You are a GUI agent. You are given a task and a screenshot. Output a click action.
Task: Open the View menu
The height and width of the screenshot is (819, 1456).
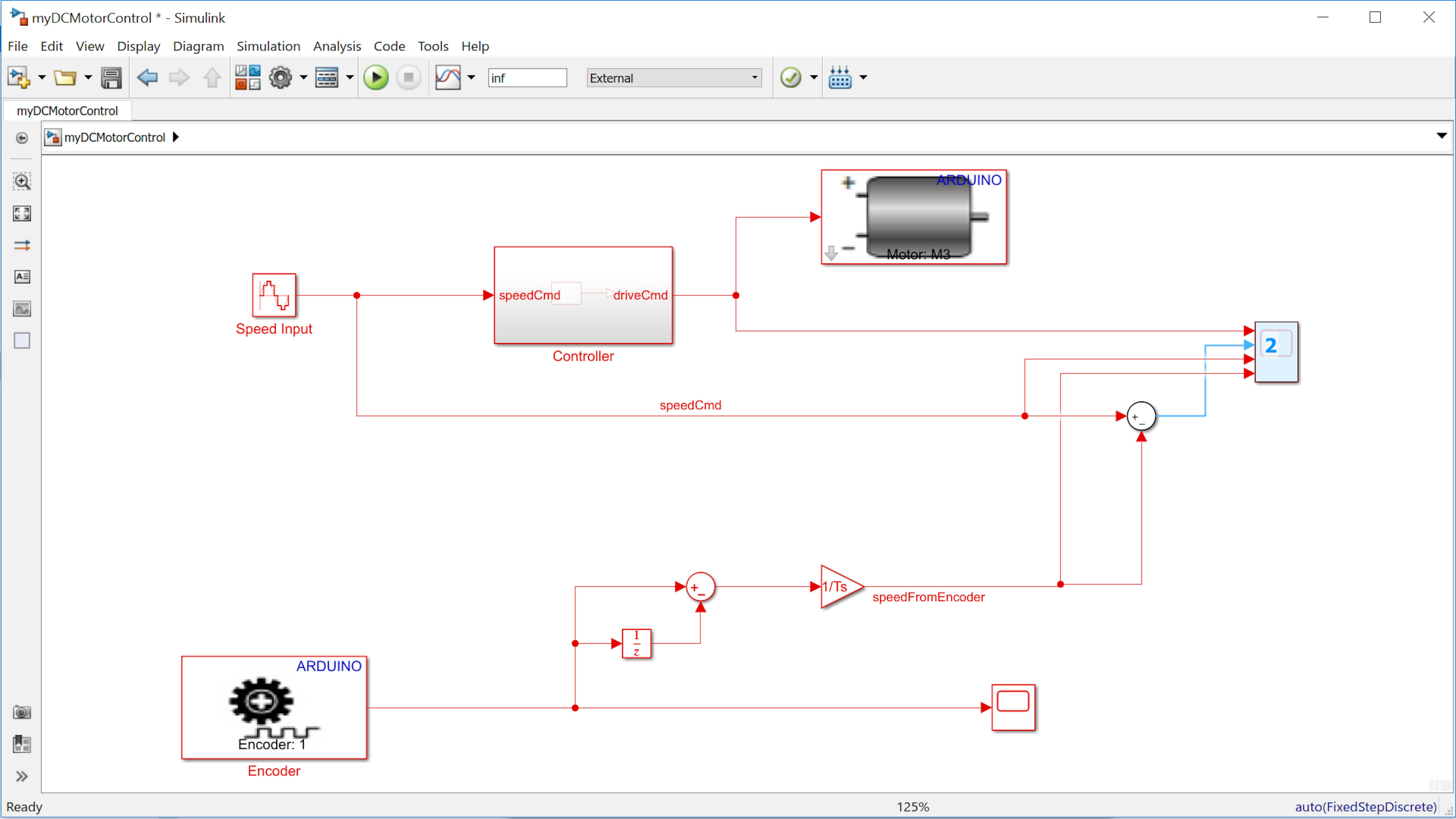pyautogui.click(x=90, y=46)
